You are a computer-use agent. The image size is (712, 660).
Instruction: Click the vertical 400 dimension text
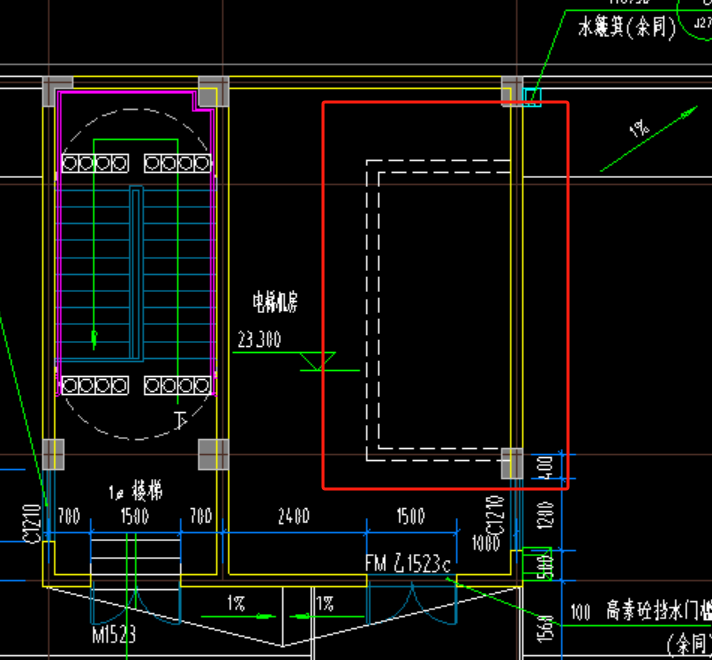pos(545,467)
